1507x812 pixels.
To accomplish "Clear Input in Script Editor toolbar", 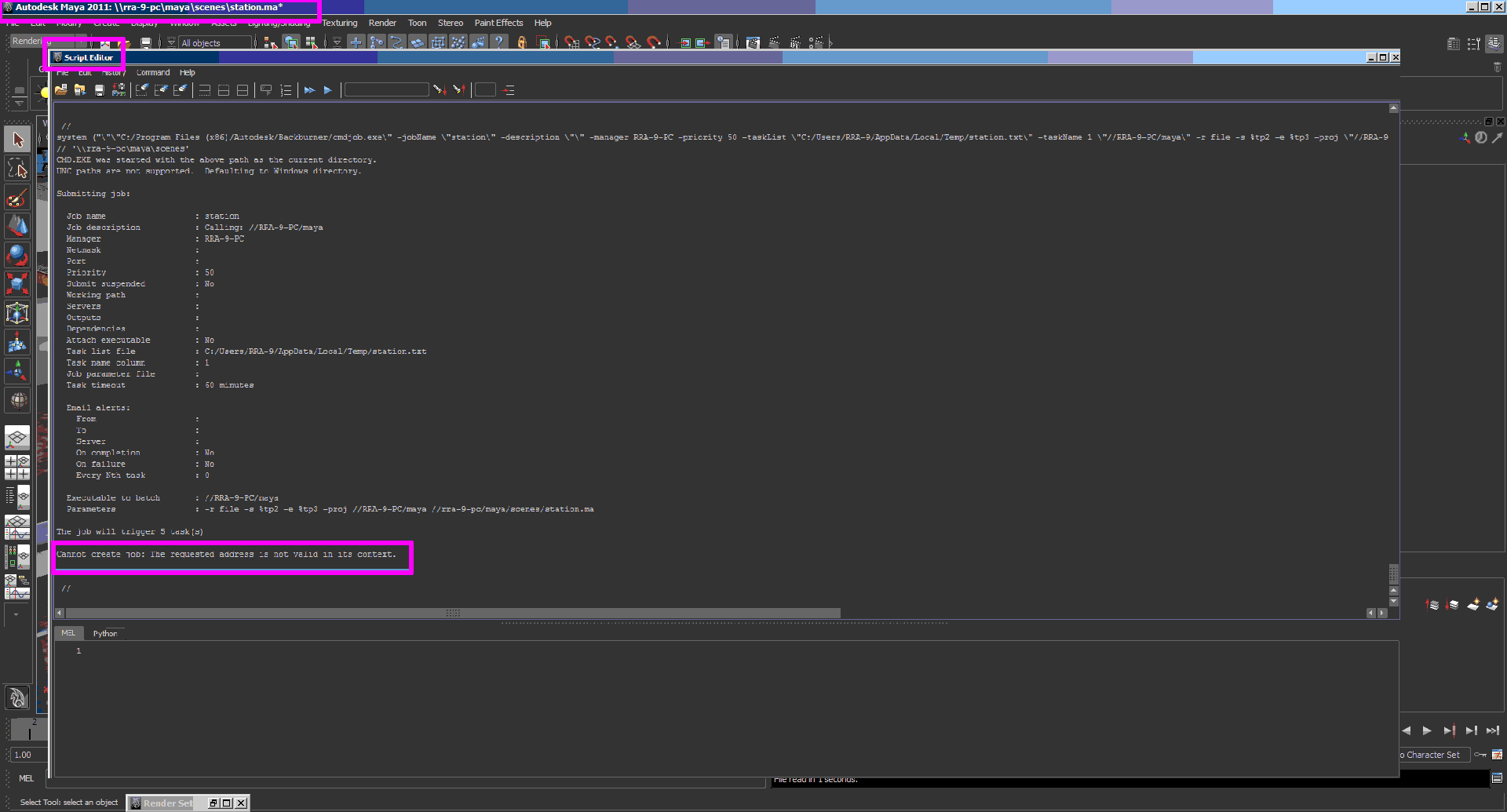I will 161,90.
